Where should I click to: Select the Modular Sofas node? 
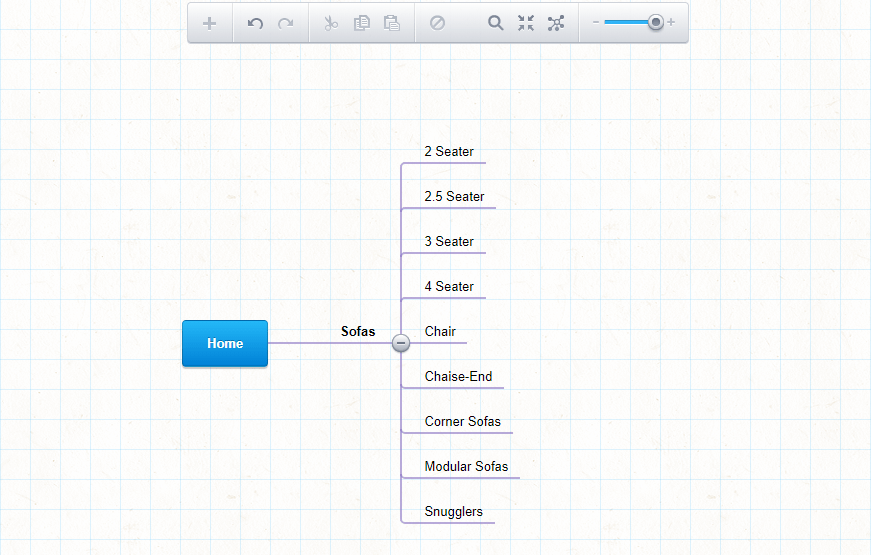466,467
